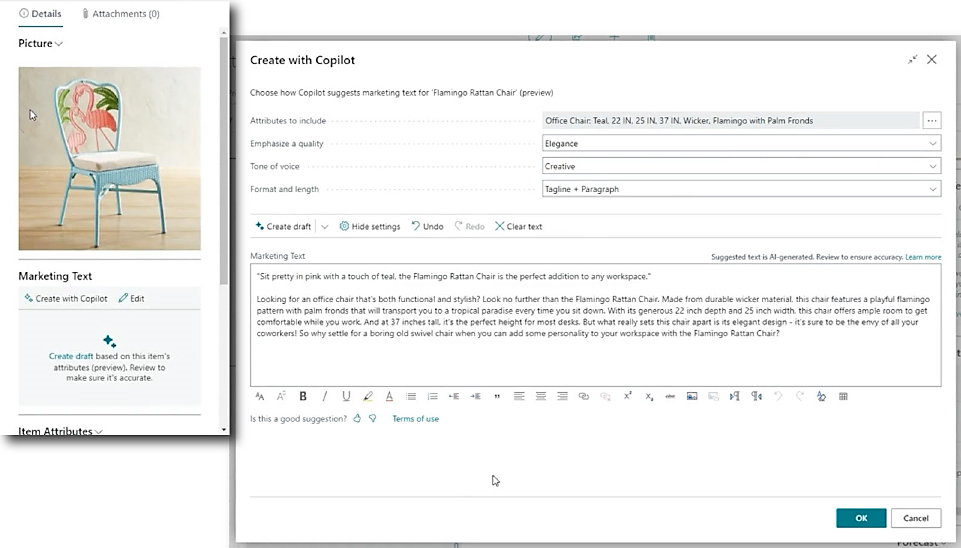961x548 pixels.
Task: Insert a bulleted list
Action: (411, 397)
